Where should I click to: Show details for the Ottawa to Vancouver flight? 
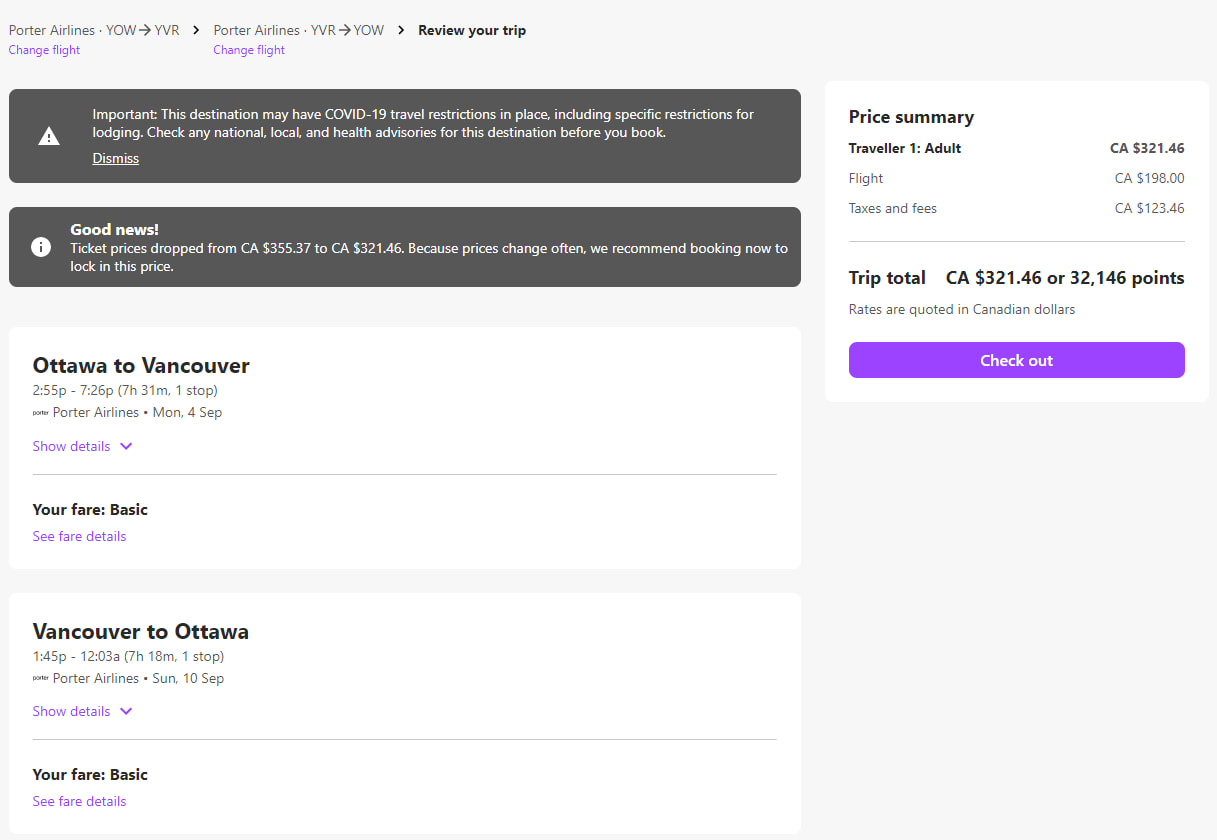pyautogui.click(x=72, y=447)
